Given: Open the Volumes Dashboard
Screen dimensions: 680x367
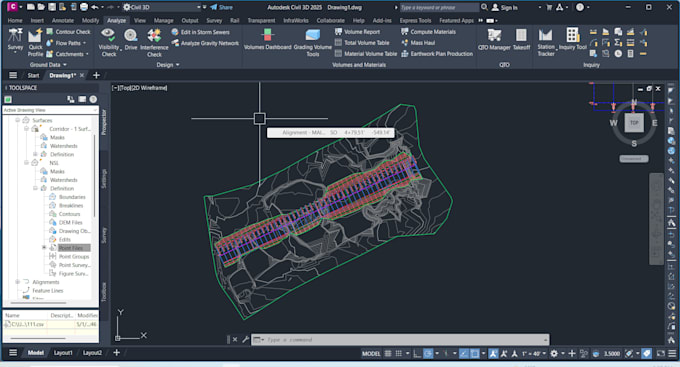Looking at the screenshot, I should [x=268, y=39].
